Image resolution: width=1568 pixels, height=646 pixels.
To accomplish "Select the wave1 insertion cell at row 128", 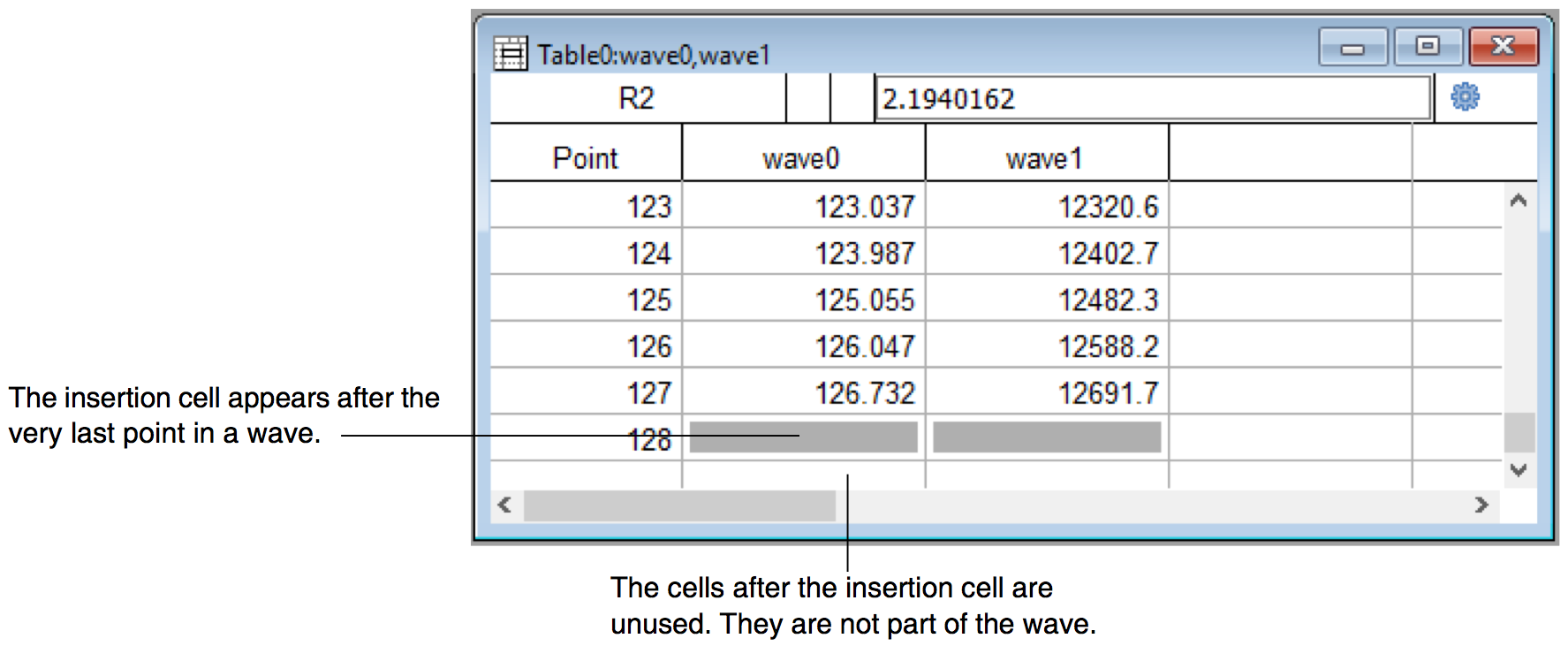I will point(1046,437).
